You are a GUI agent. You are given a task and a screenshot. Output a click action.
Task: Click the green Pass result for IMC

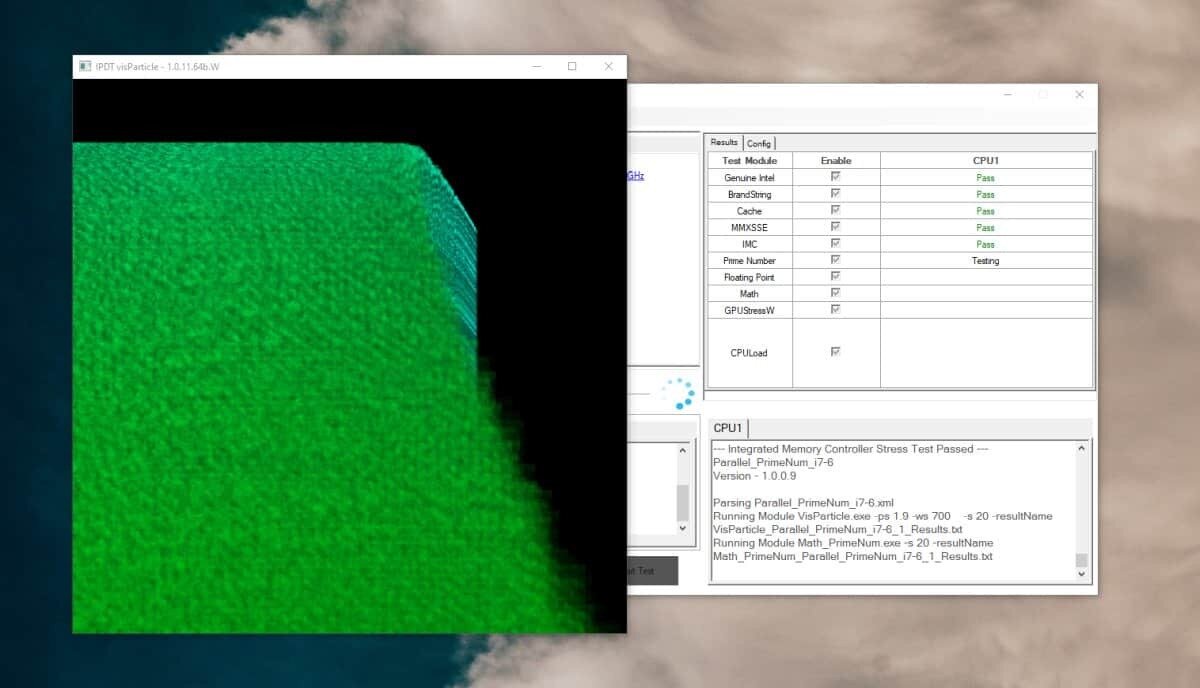click(984, 243)
